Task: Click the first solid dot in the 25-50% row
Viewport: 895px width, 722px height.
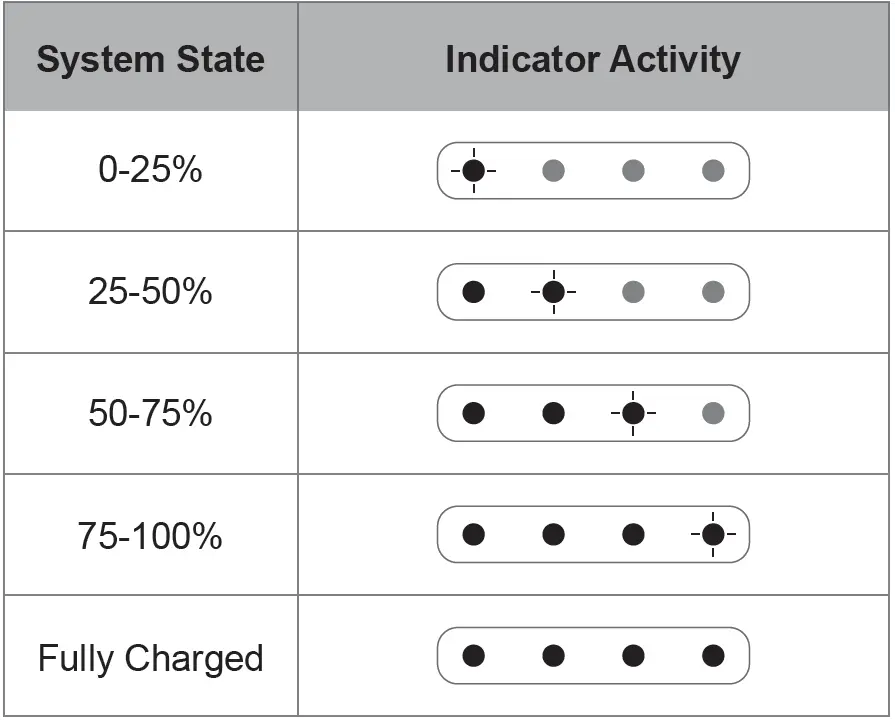Action: (474, 292)
